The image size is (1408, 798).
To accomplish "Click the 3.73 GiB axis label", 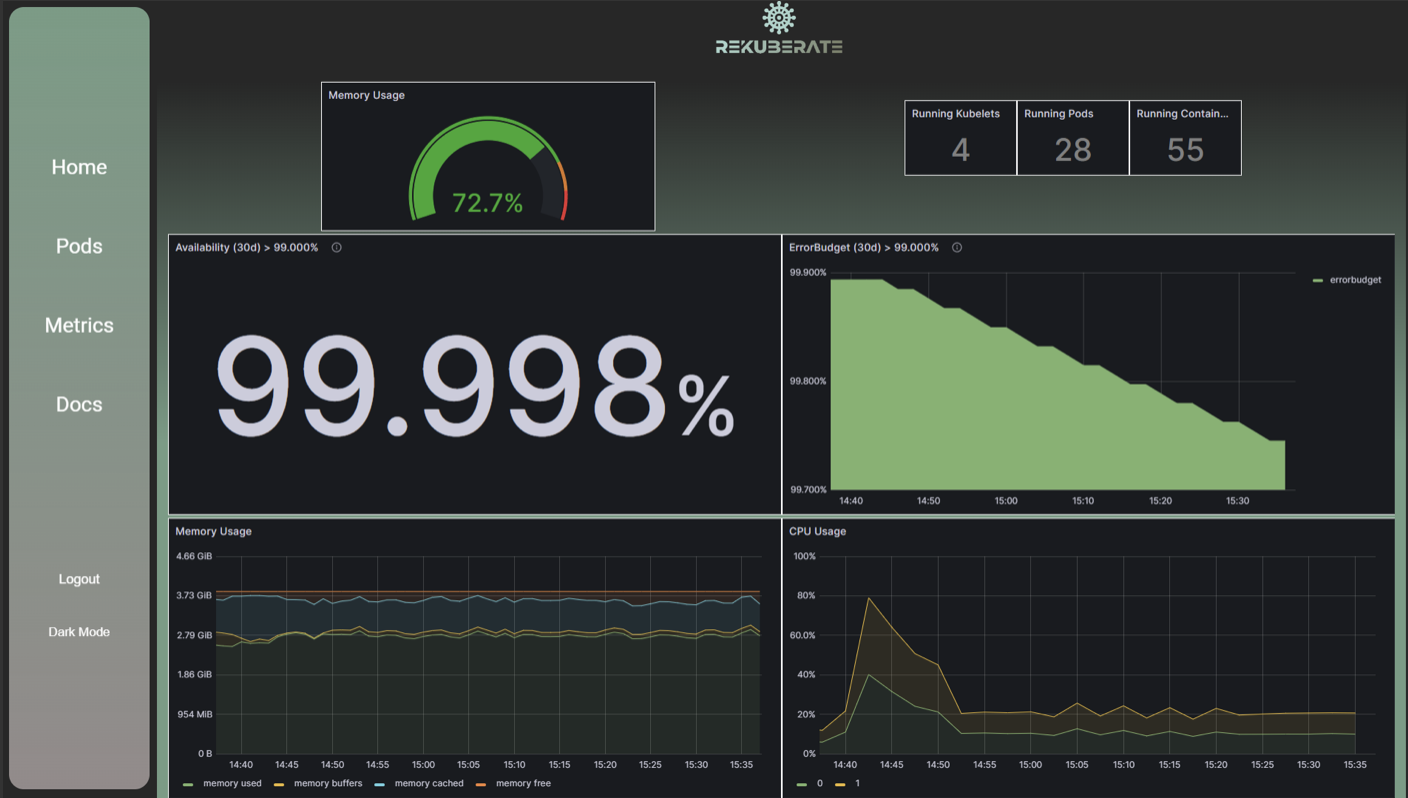I will (194, 596).
